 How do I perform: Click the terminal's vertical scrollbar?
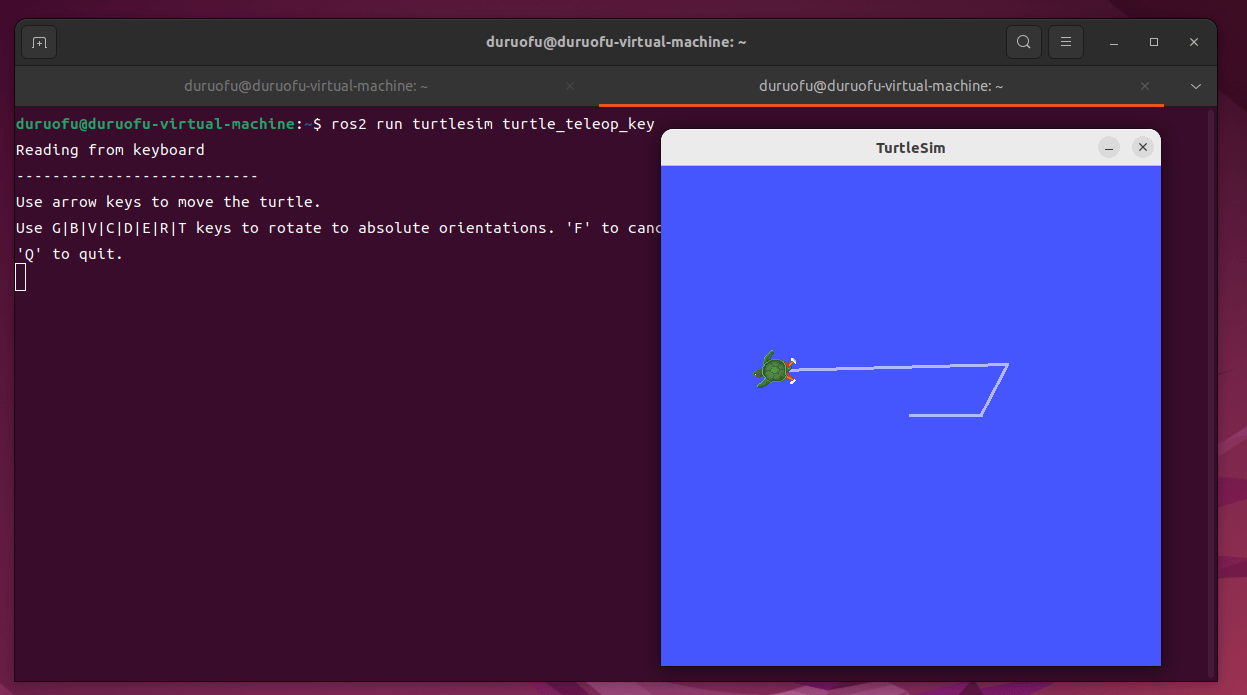pyautogui.click(x=1212, y=390)
